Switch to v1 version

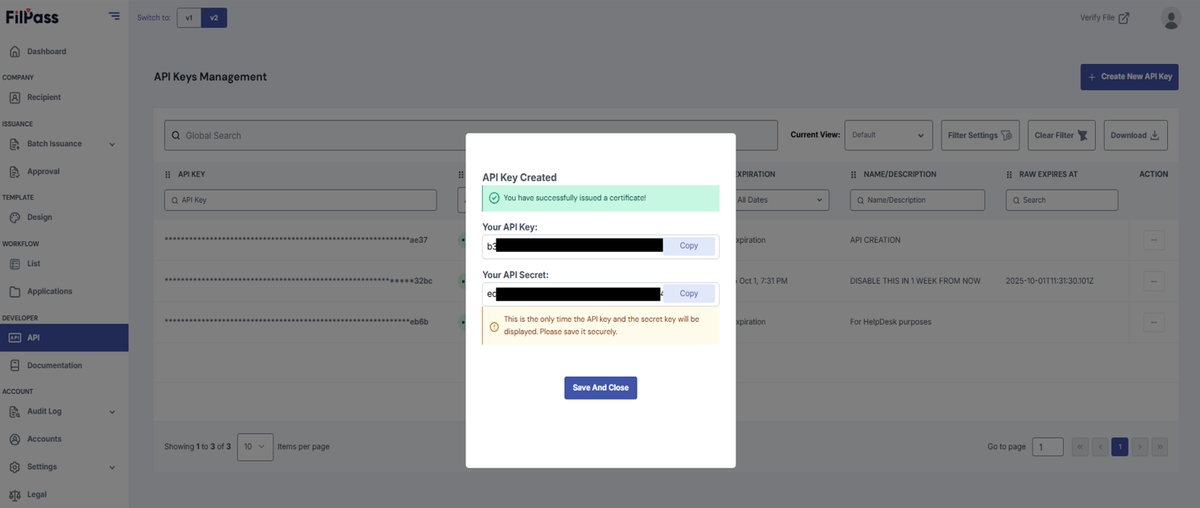(189, 18)
